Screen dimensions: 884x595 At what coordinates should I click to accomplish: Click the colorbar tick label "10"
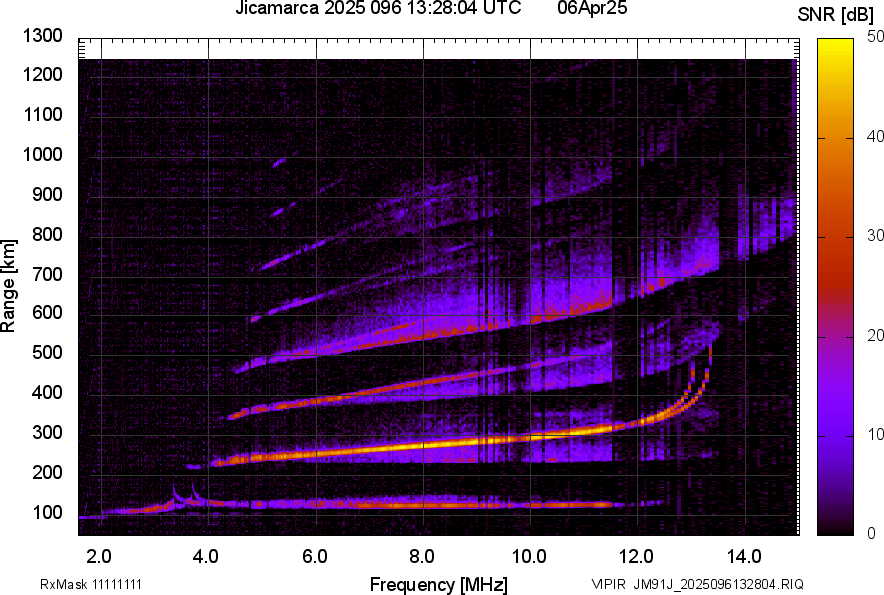[x=876, y=435]
